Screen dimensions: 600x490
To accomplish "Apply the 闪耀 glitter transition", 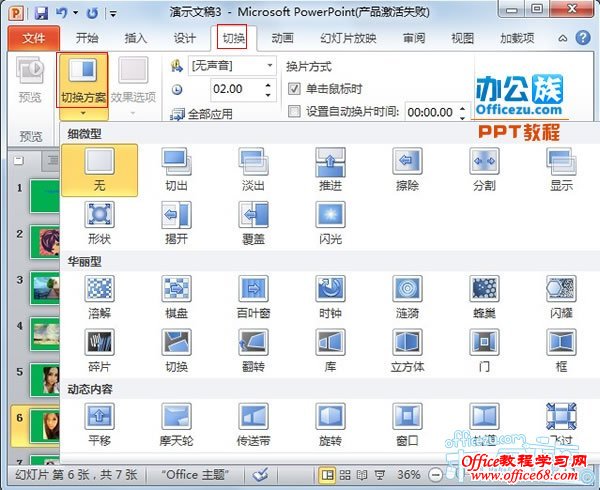I will point(561,298).
